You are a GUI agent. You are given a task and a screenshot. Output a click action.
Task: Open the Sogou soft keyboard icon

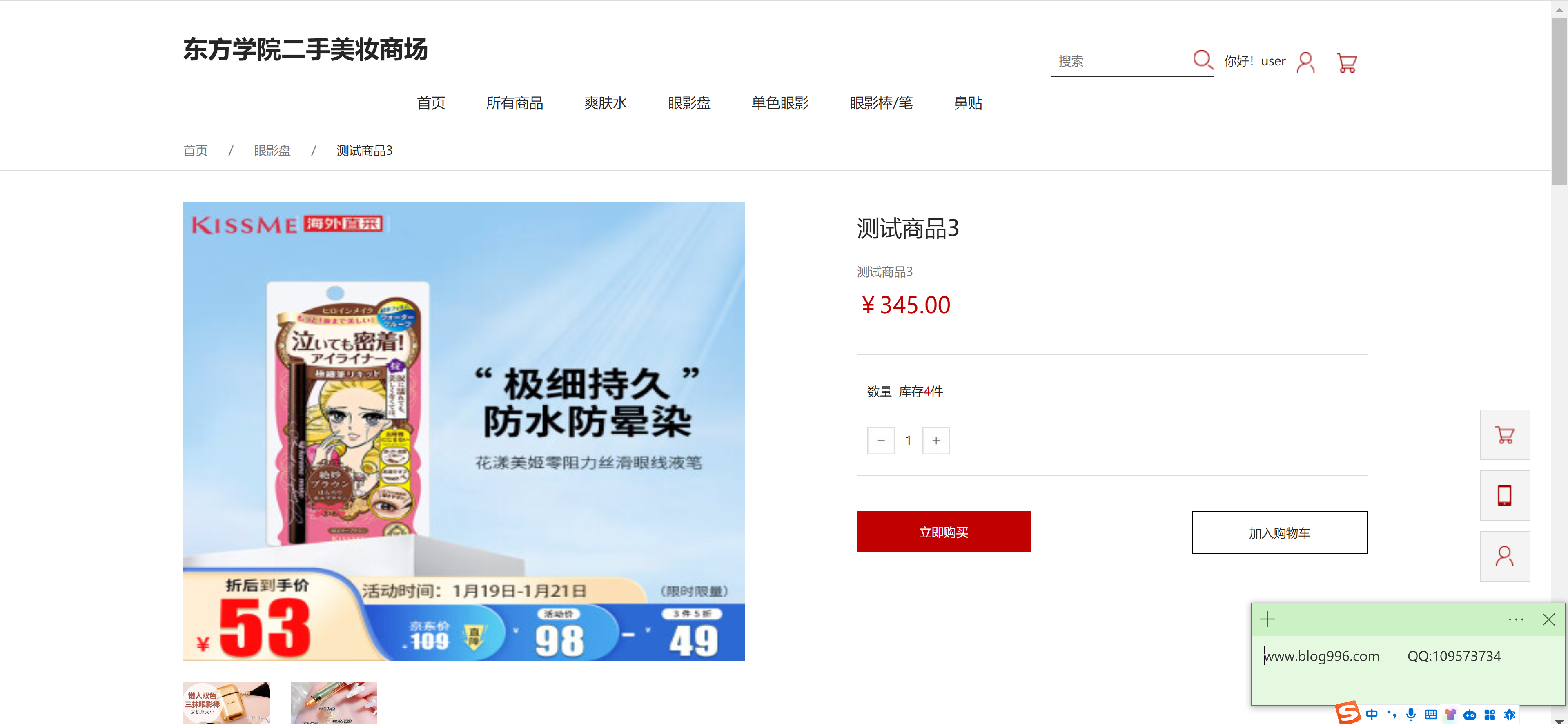(1430, 714)
